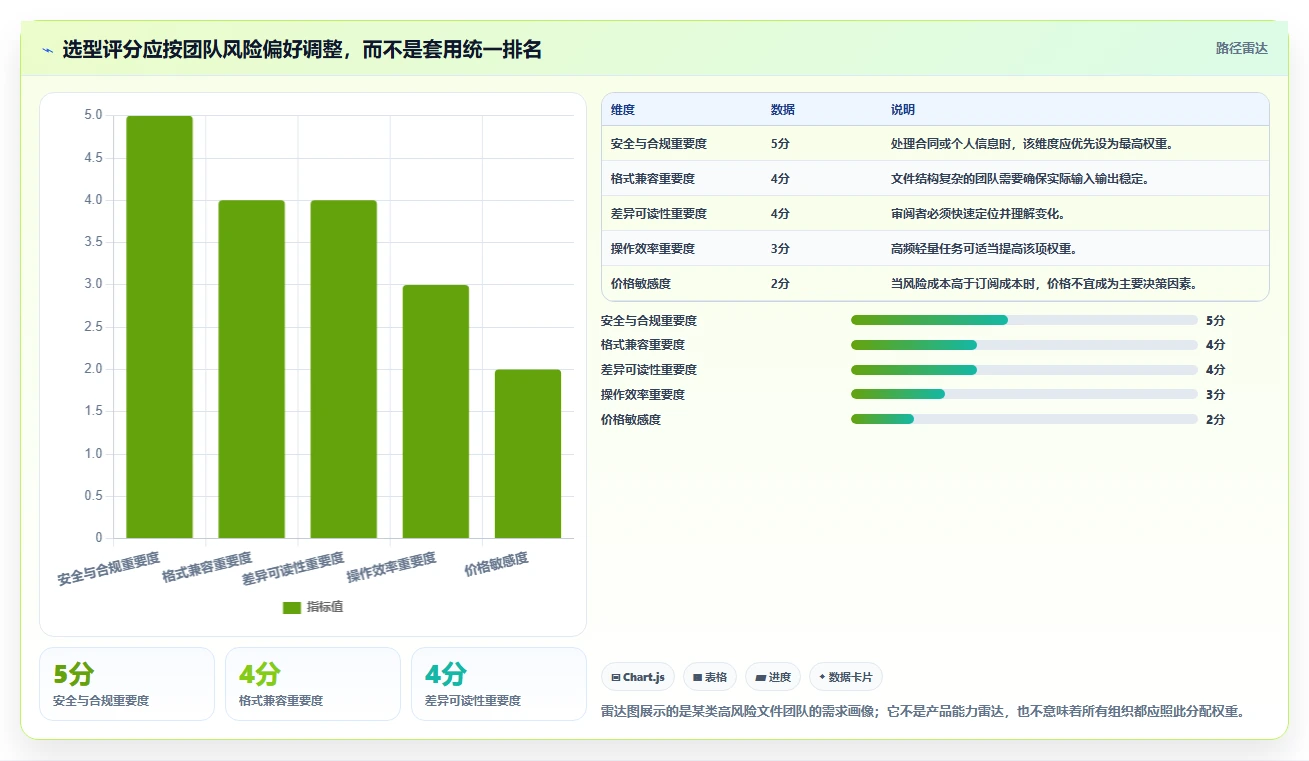Click the 维度 column header
The width and height of the screenshot is (1309, 761).
[623, 110]
